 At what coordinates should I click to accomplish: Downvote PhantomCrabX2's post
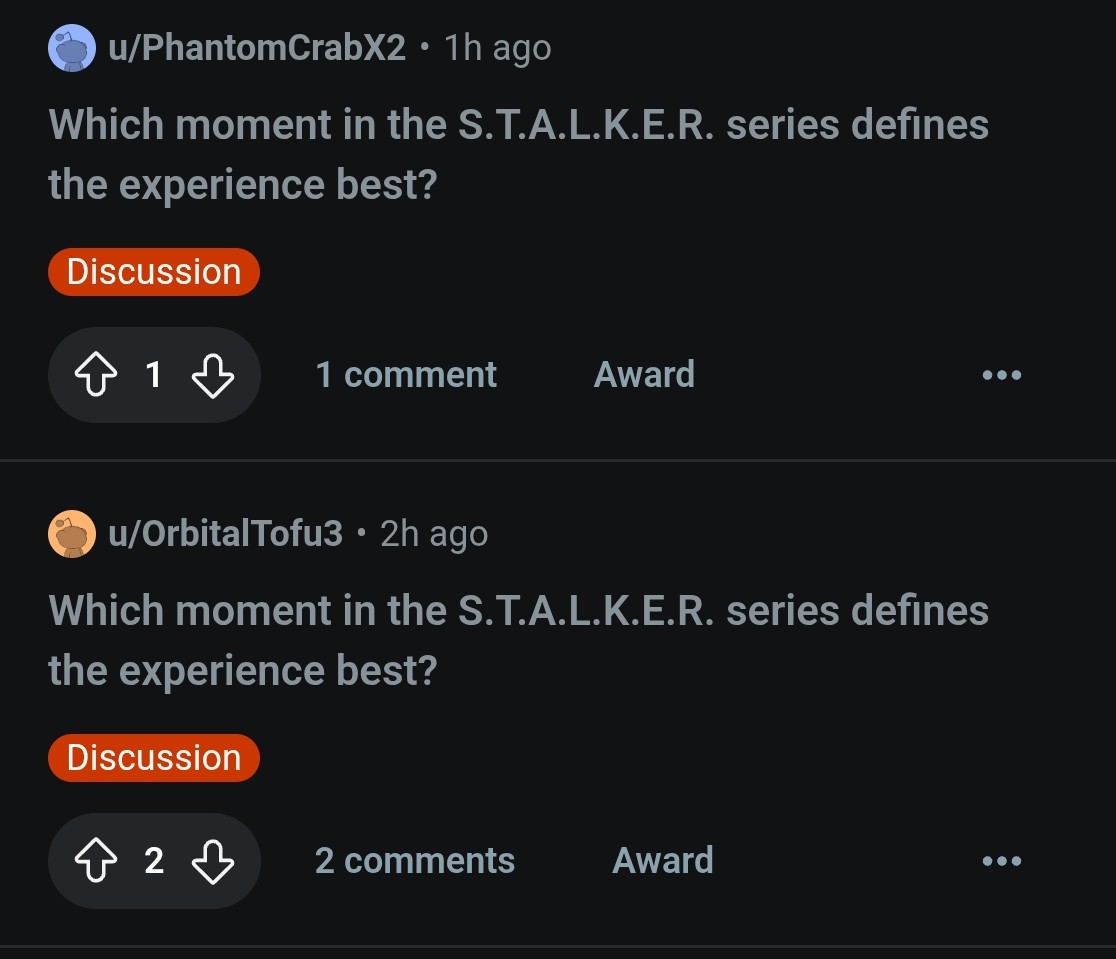(212, 375)
